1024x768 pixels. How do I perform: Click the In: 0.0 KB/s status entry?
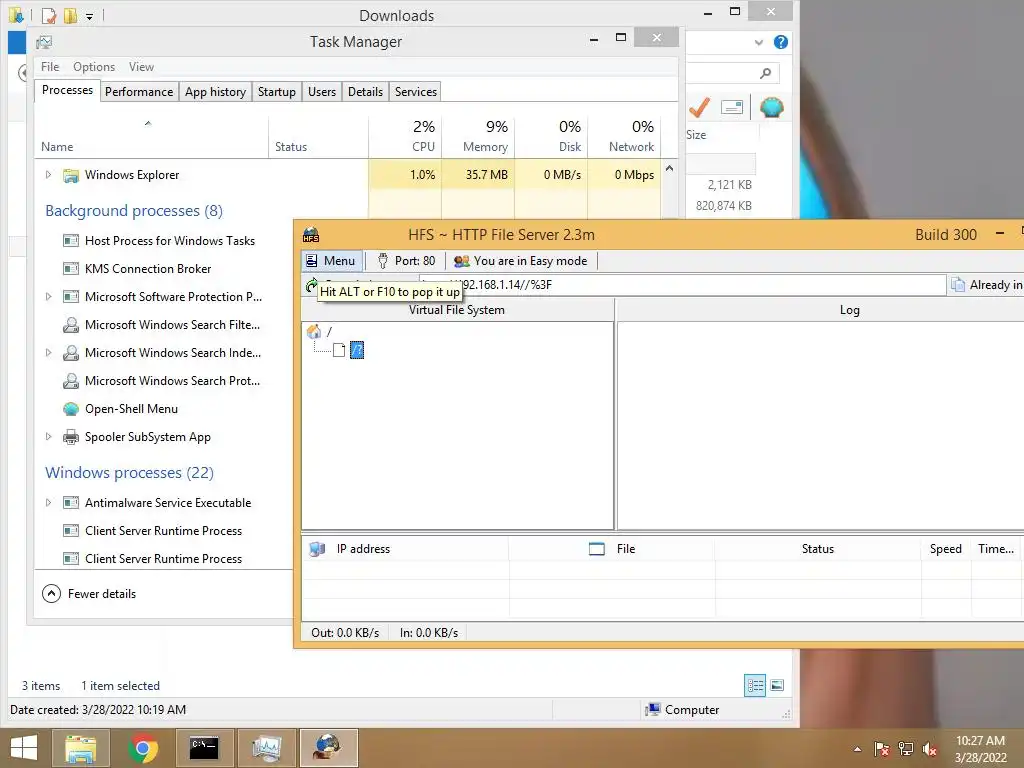[x=429, y=633]
